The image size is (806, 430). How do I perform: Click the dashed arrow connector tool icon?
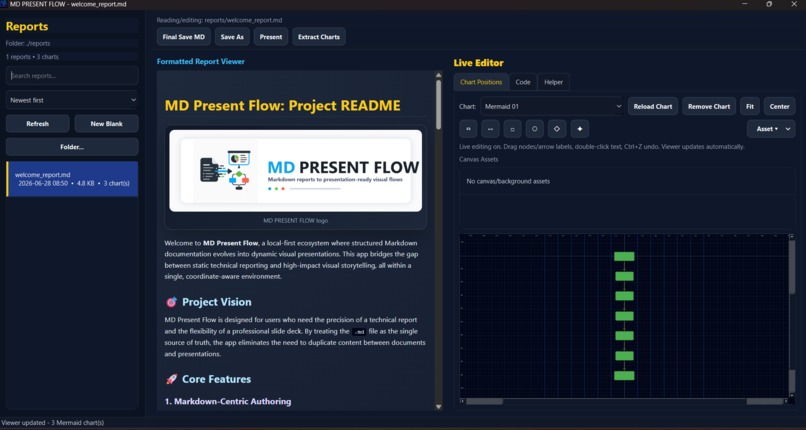coord(490,129)
